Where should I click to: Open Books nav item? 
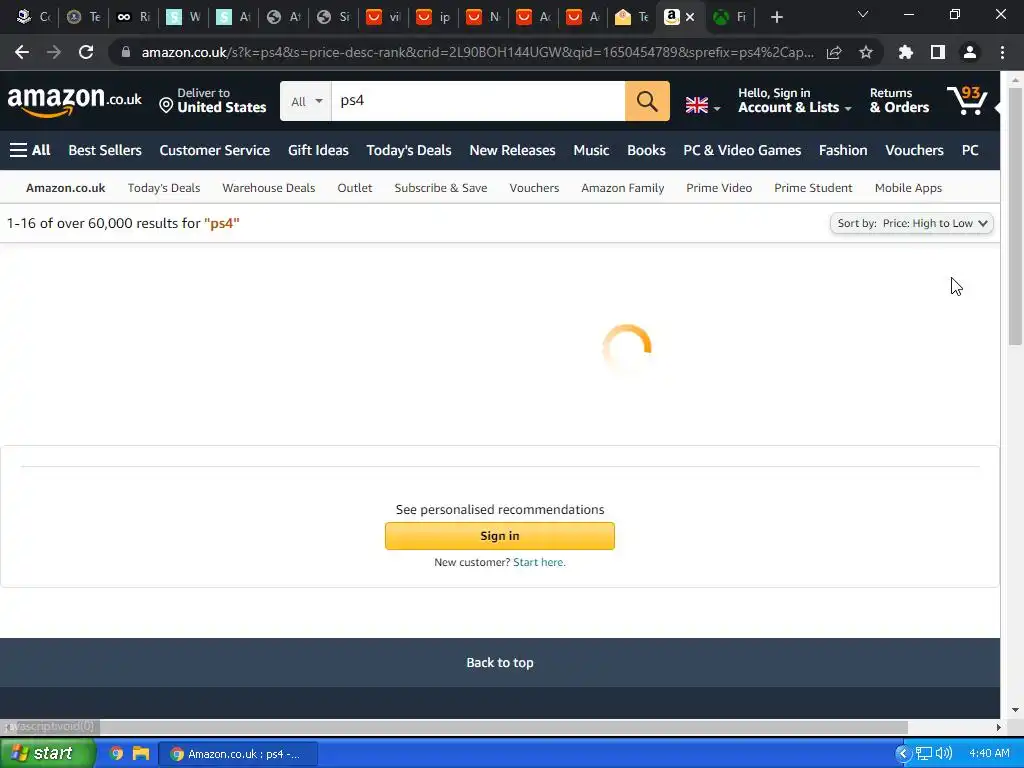tap(646, 150)
